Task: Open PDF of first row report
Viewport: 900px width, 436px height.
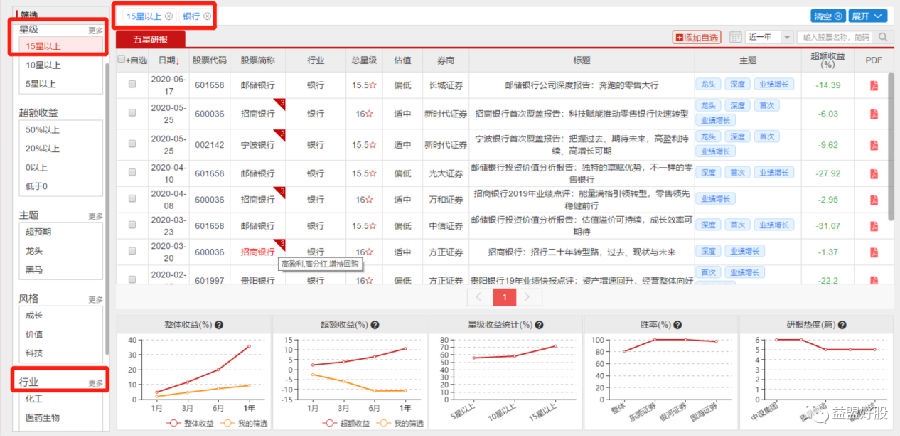Action: coord(873,86)
